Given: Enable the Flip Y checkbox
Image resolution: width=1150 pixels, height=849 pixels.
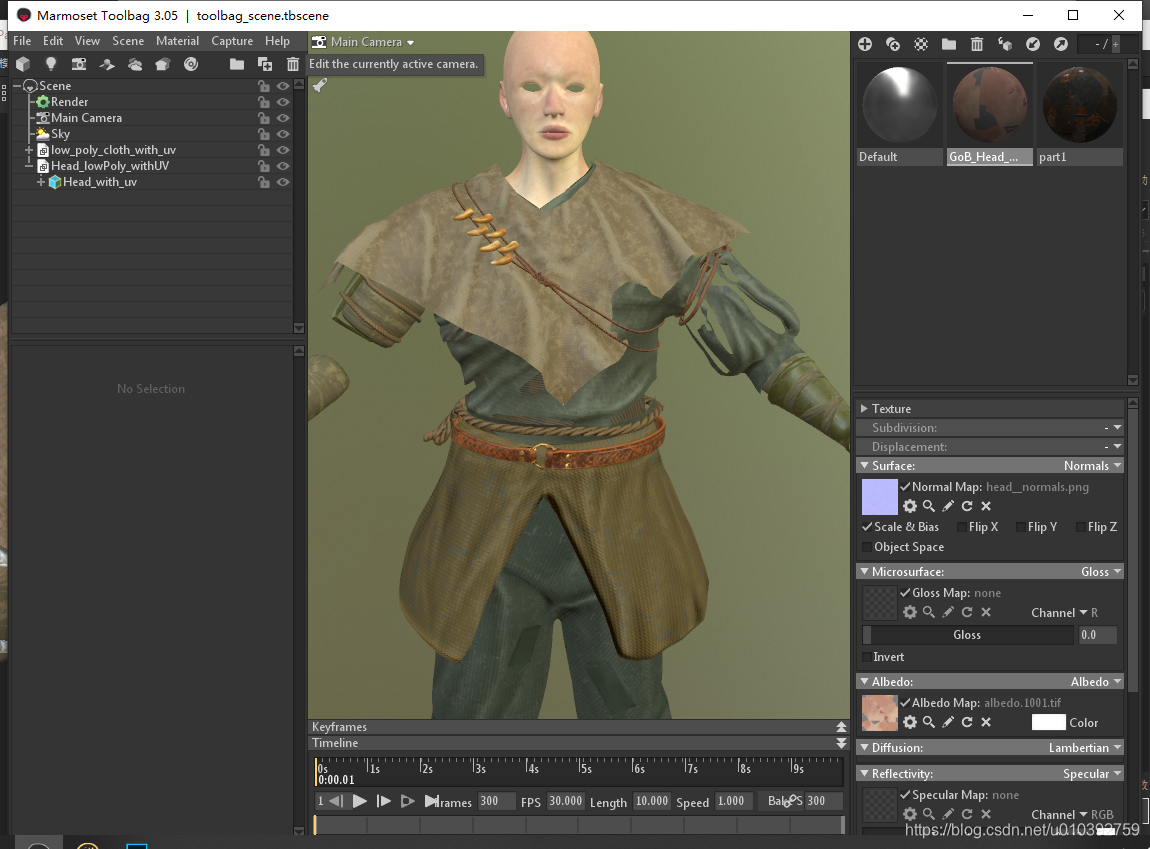Looking at the screenshot, I should (1021, 526).
